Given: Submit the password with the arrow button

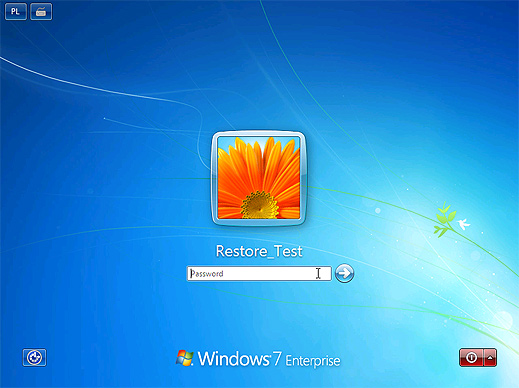Looking at the screenshot, I should (x=344, y=273).
